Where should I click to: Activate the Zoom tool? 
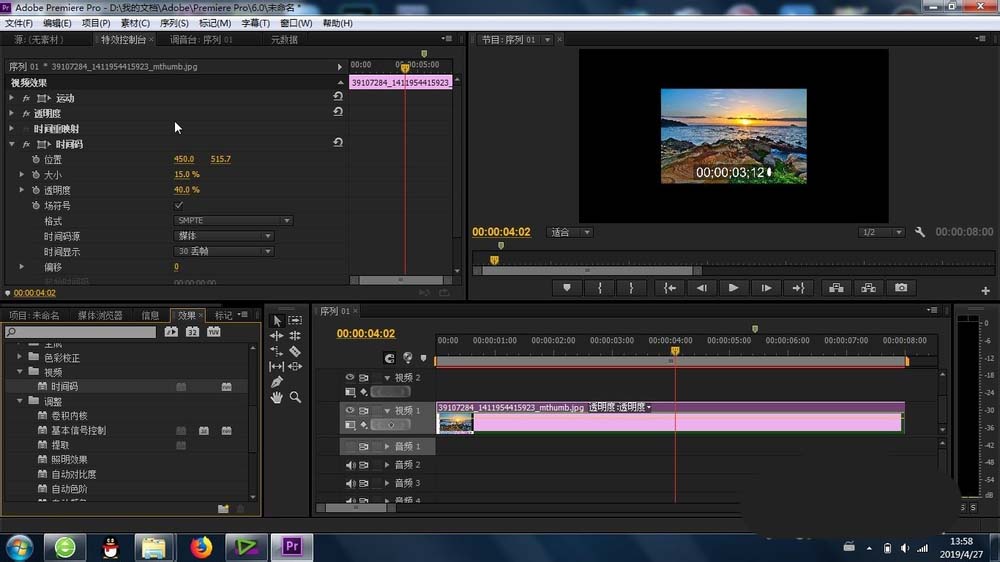pyautogui.click(x=295, y=397)
